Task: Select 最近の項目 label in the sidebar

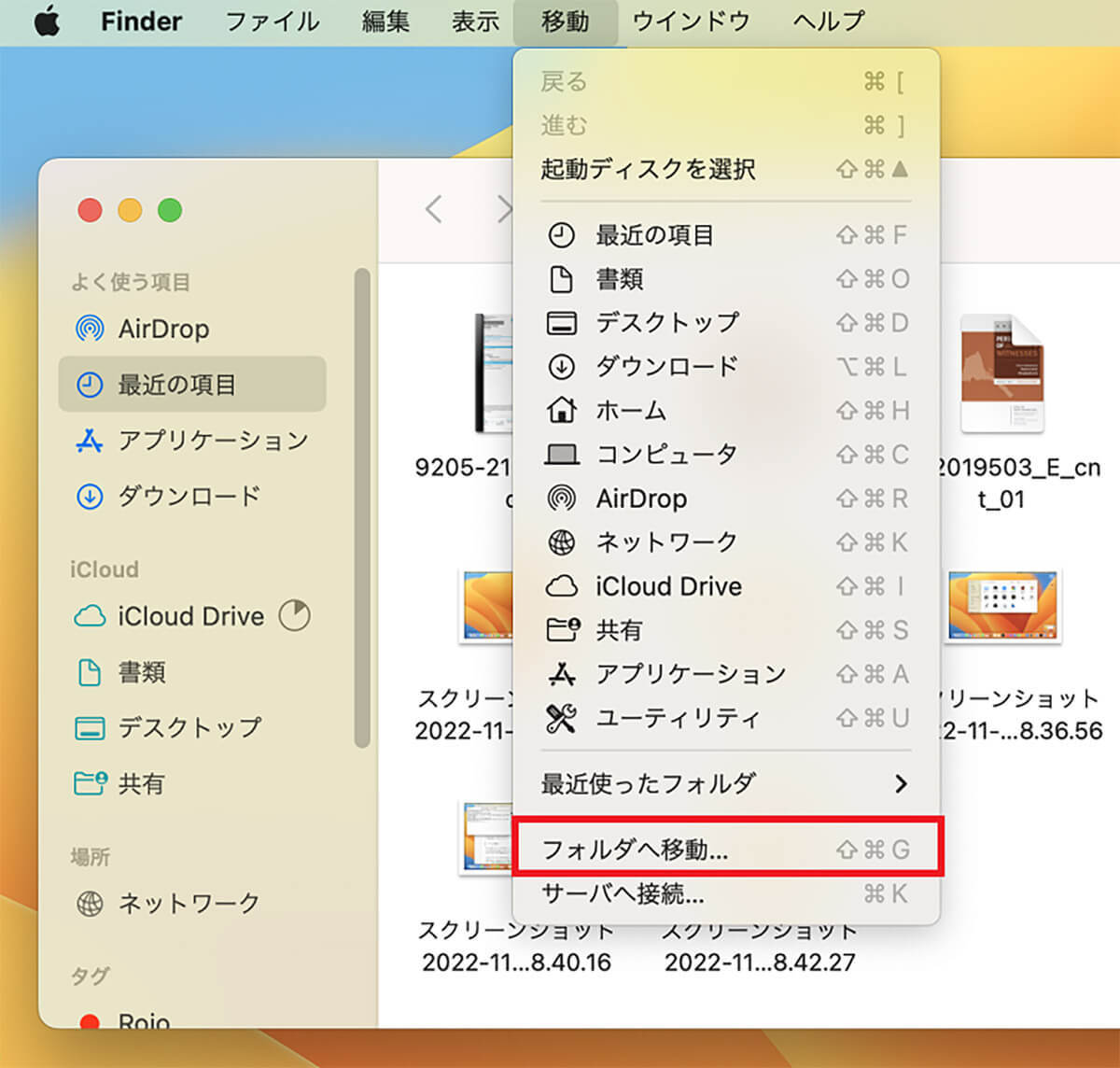Action: click(177, 385)
